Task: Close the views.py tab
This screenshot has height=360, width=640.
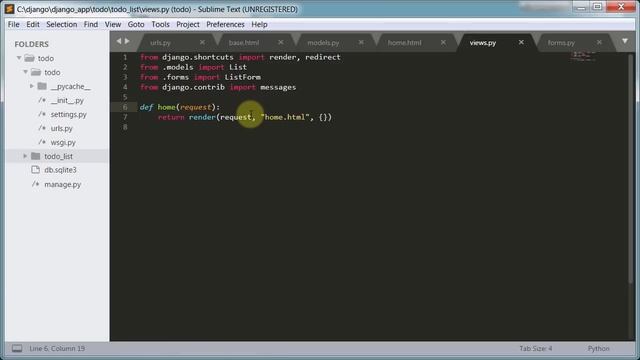Action: coord(521,42)
